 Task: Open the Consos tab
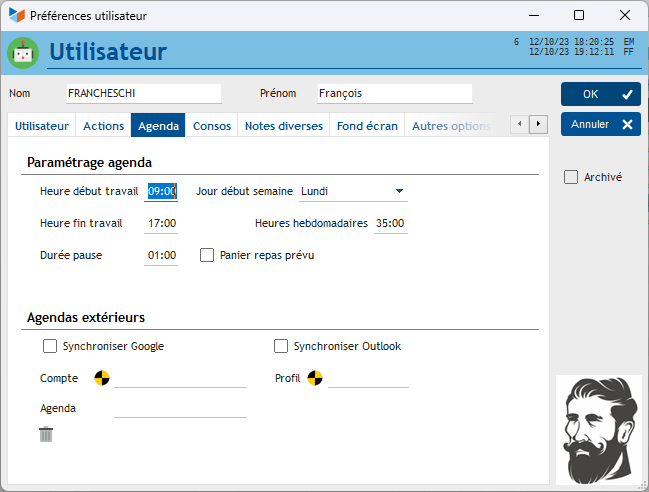212,126
